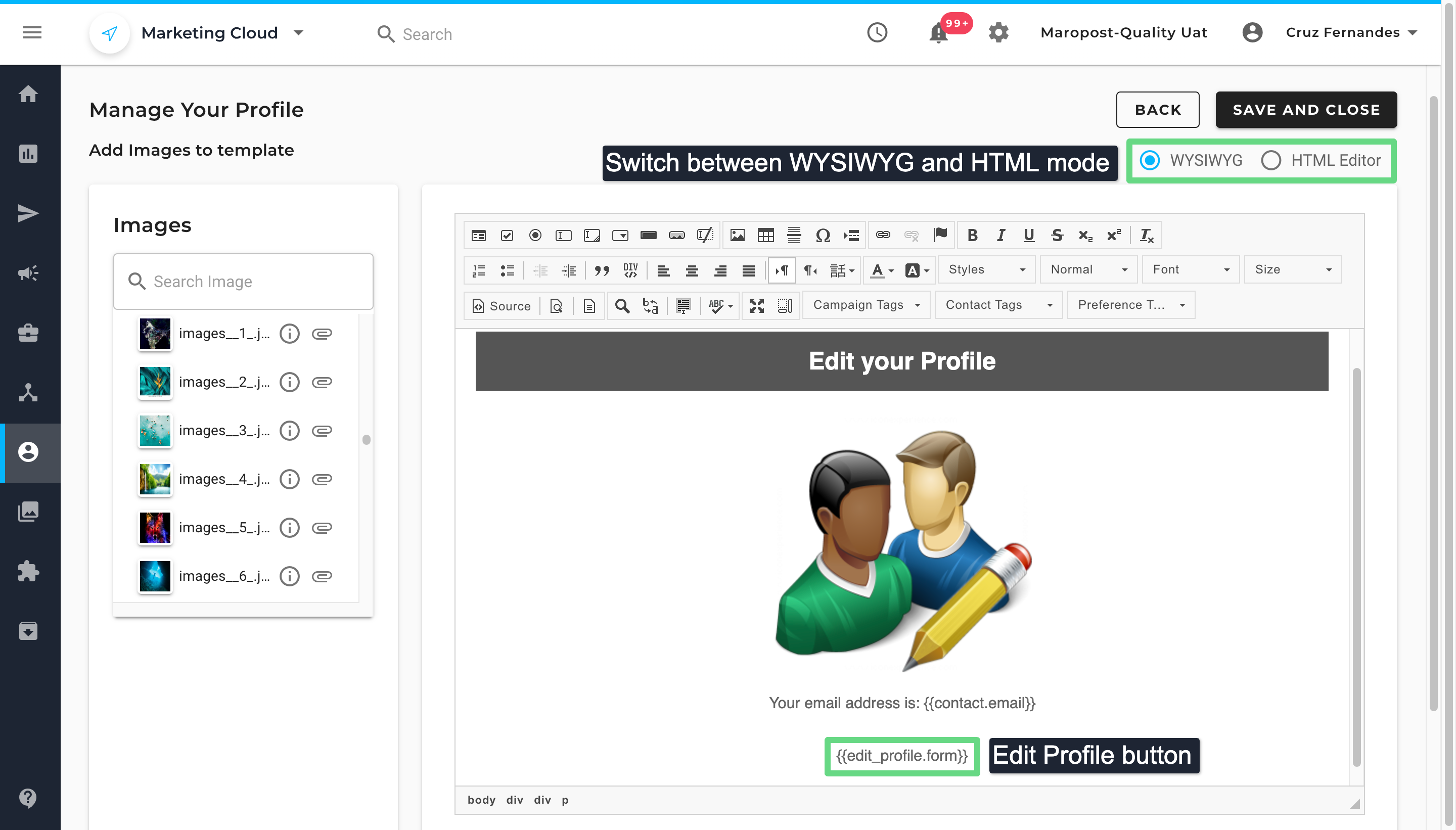The image size is (1456, 830).
Task: Insert an image via toolbar icon
Action: tap(737, 236)
